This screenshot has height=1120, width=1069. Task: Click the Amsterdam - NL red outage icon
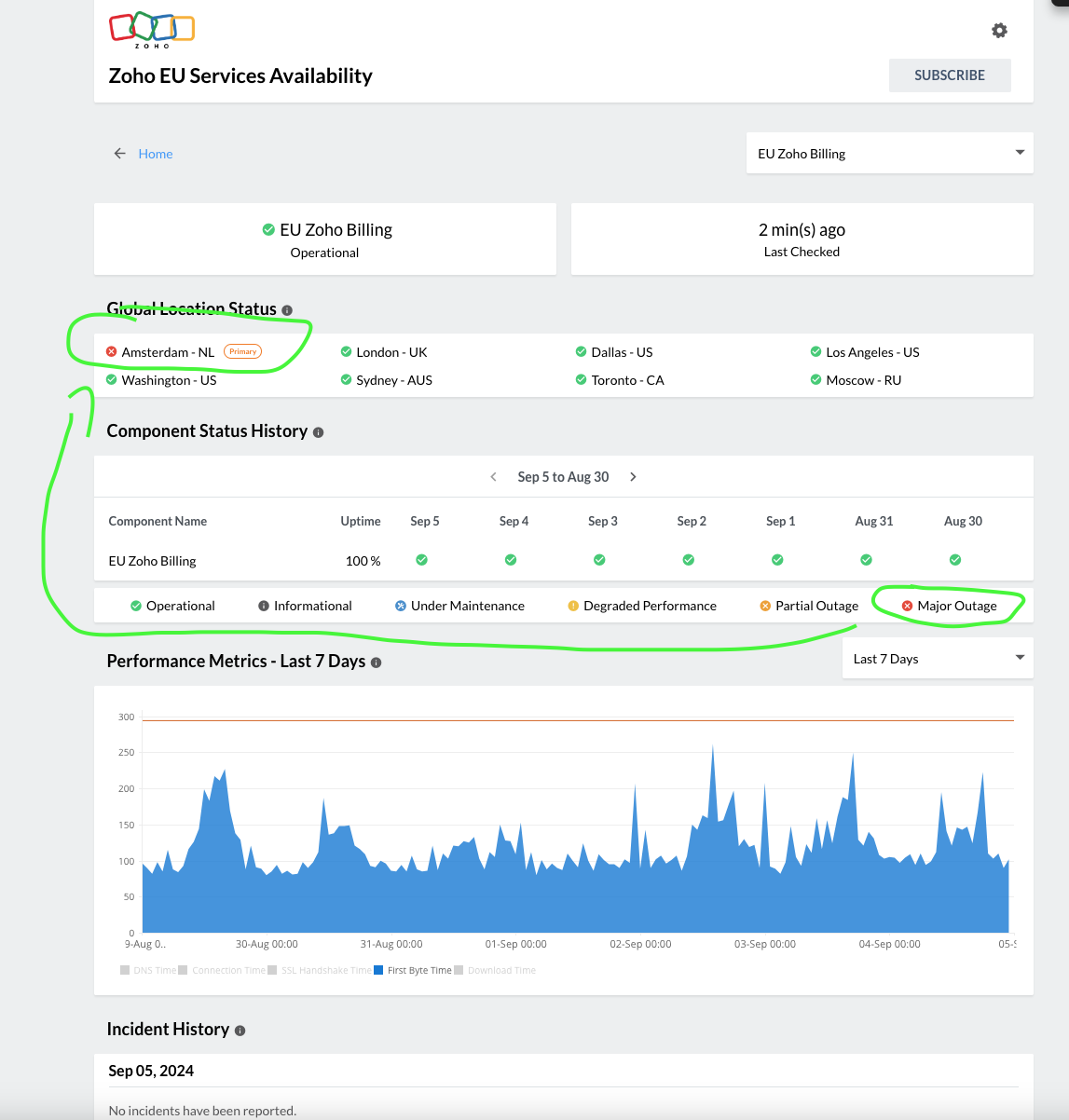coord(112,352)
